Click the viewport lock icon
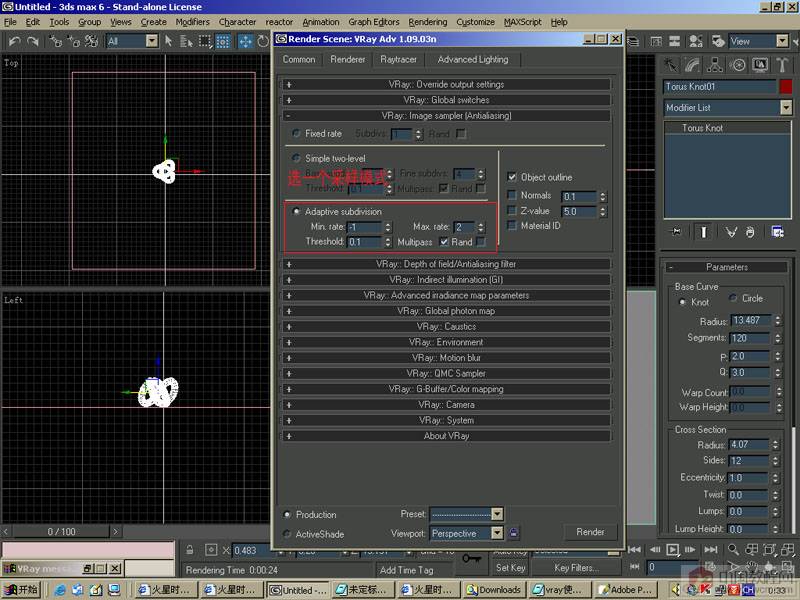 [513, 533]
